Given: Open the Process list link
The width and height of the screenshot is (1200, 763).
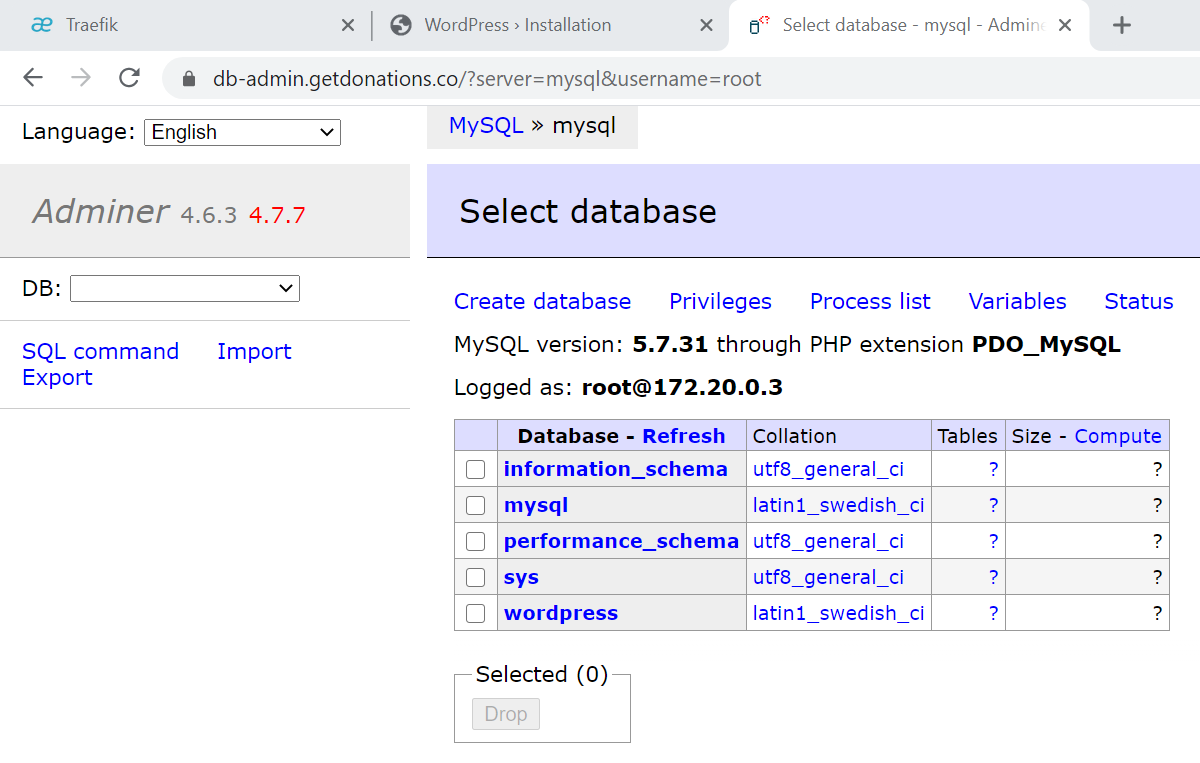Looking at the screenshot, I should tap(870, 302).
